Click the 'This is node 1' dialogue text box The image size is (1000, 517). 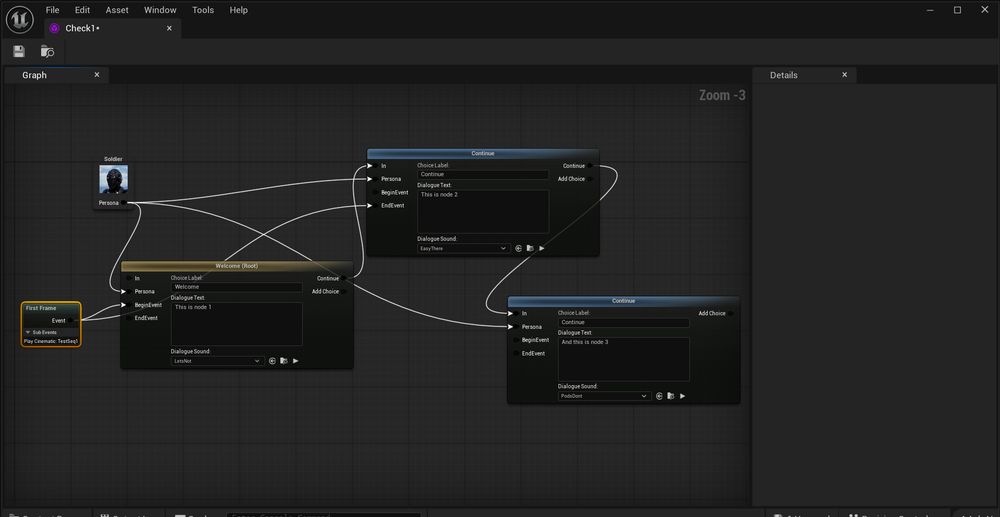237,324
